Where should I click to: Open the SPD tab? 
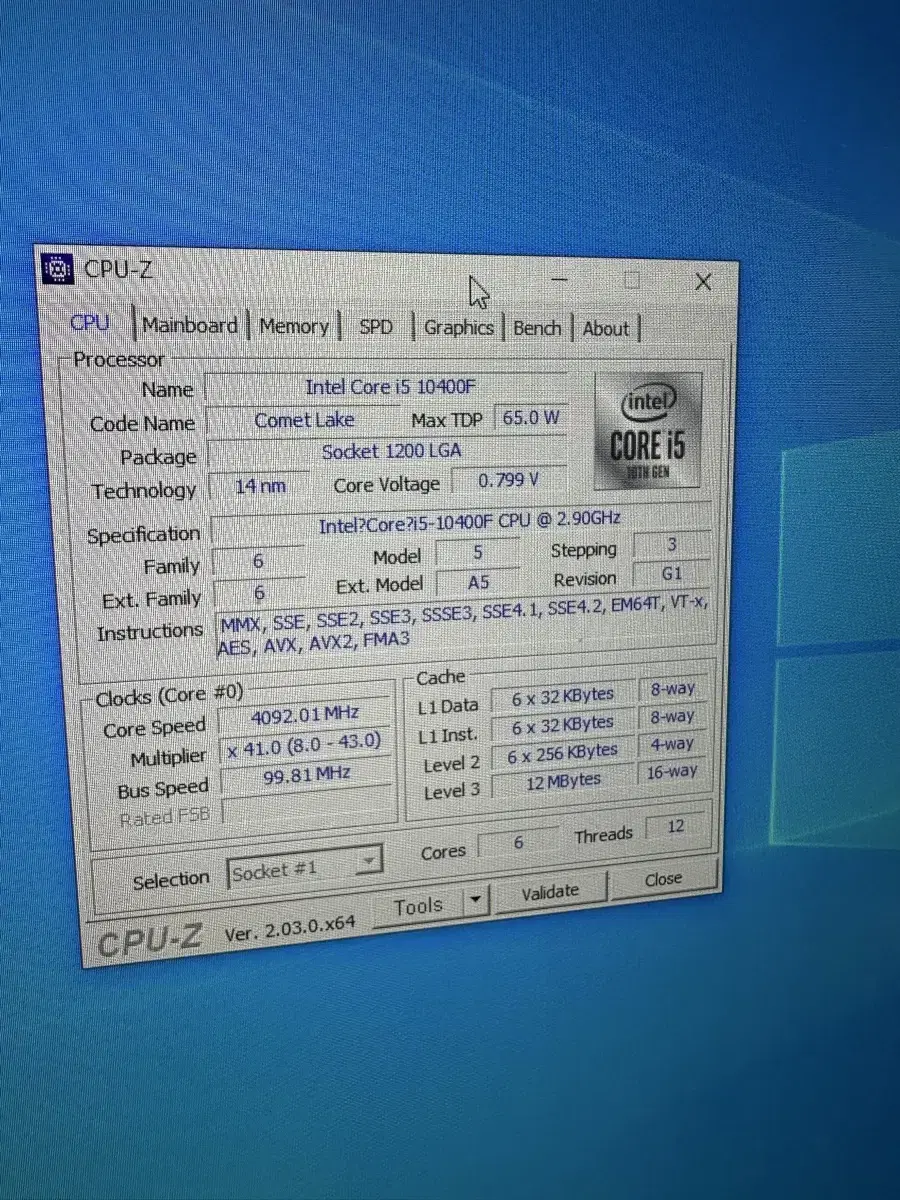[x=376, y=327]
